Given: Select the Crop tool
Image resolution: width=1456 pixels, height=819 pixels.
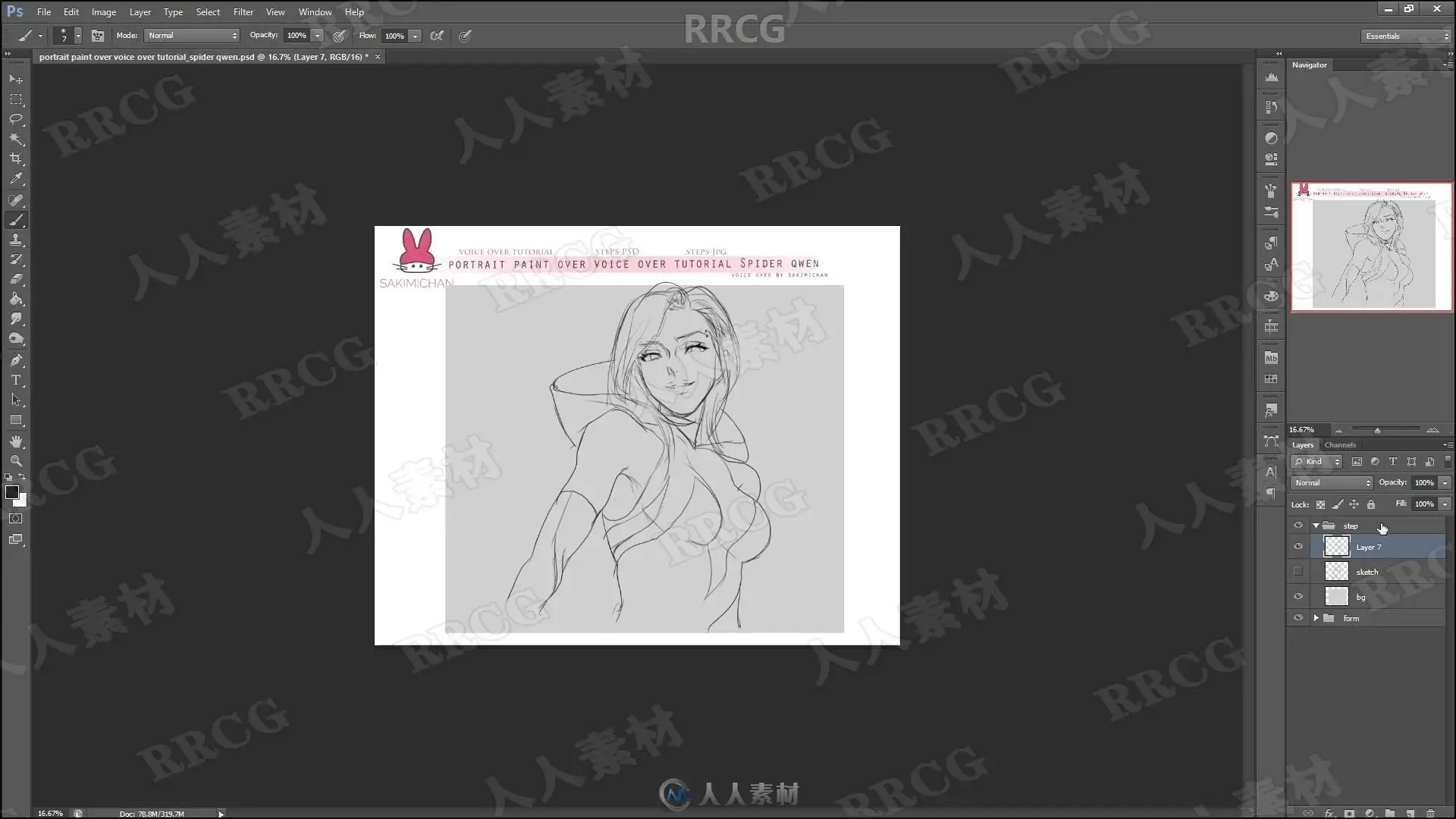Looking at the screenshot, I should (16, 158).
